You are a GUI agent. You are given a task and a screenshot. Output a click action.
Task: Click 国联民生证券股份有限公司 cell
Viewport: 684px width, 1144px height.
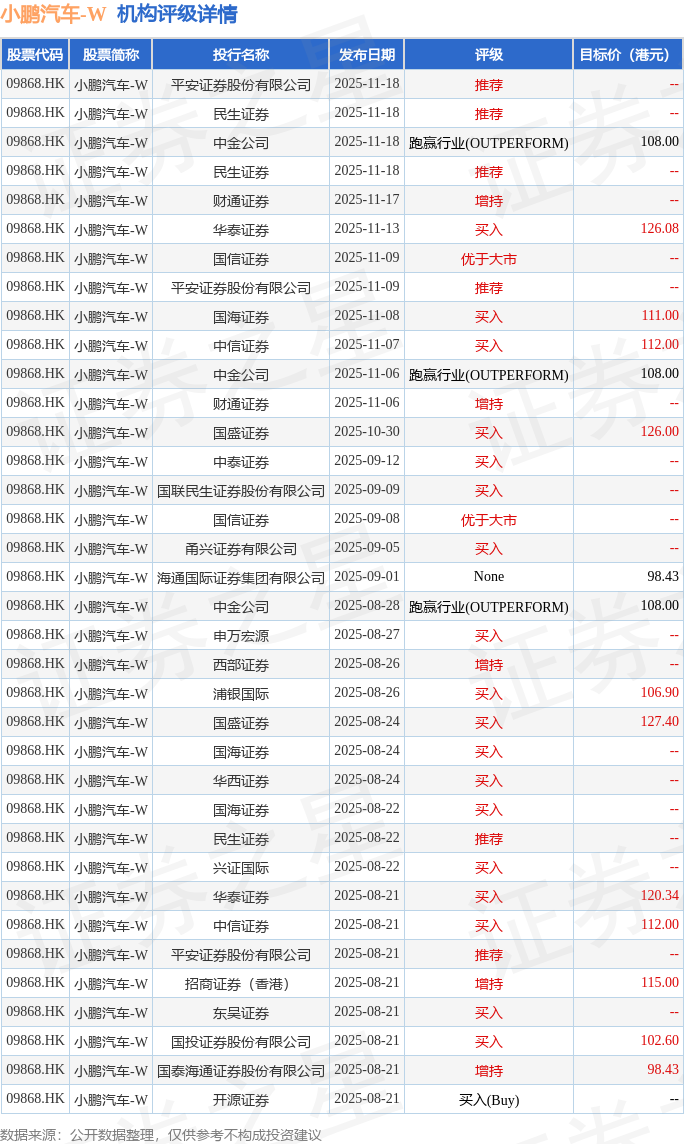(x=241, y=491)
